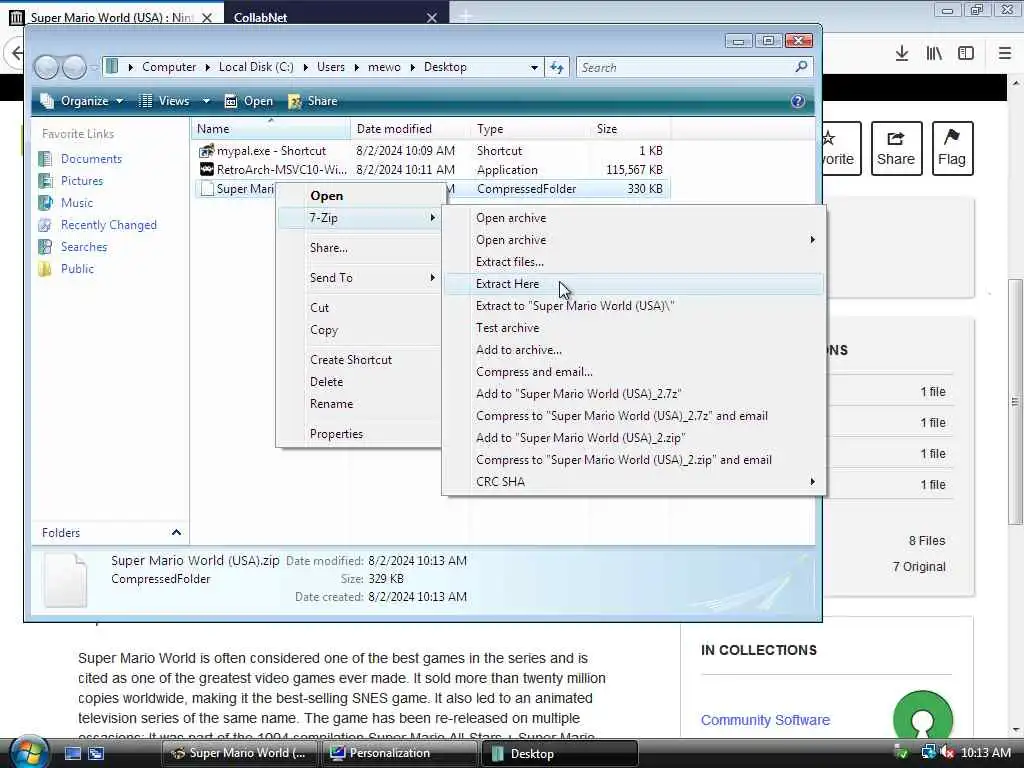
Task: Expand the CRC SHA submenu
Action: (x=633, y=482)
